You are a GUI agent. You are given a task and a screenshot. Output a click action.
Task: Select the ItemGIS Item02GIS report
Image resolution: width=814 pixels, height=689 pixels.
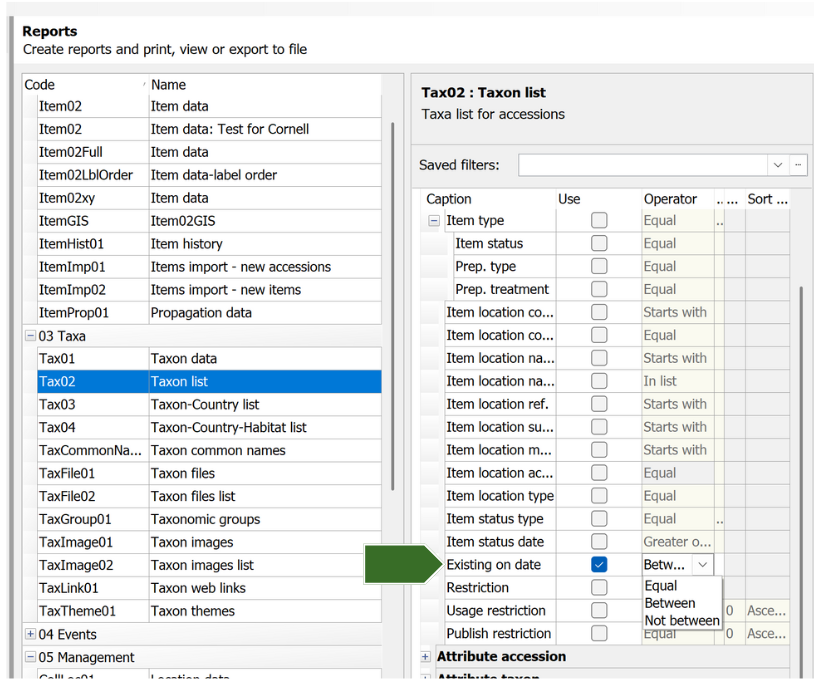click(x=210, y=221)
